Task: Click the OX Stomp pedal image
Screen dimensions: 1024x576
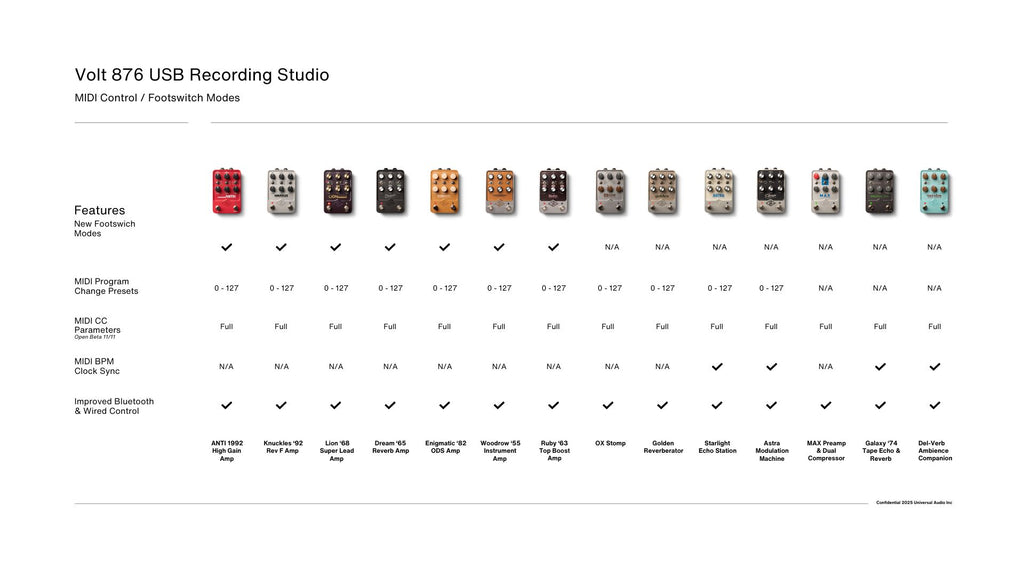Action: [x=608, y=191]
